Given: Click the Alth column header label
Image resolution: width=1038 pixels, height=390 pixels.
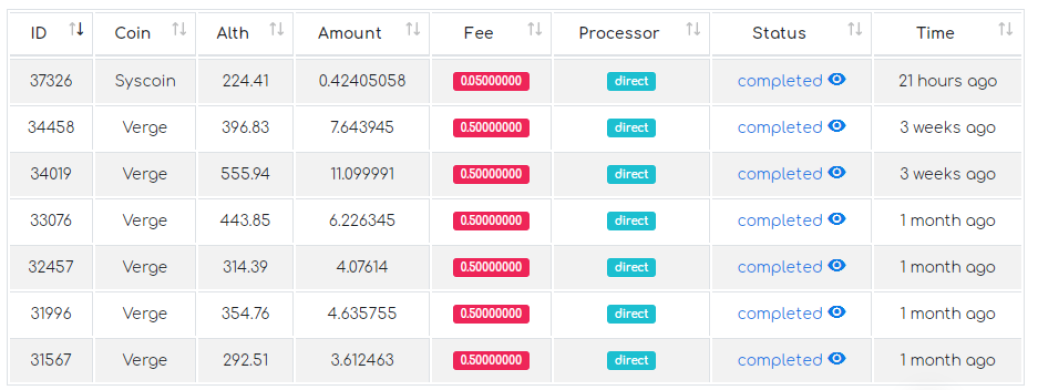Looking at the screenshot, I should (233, 33).
